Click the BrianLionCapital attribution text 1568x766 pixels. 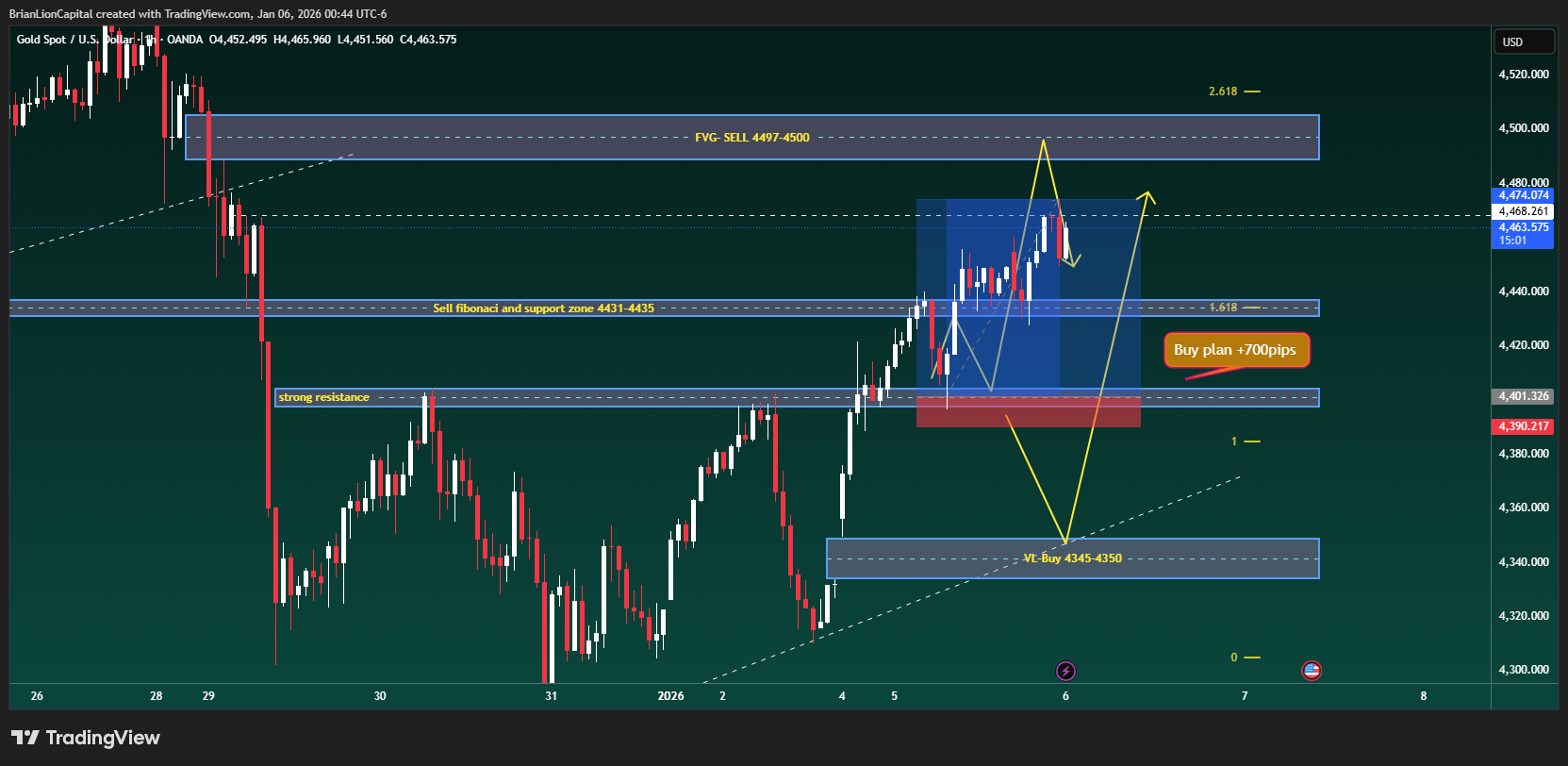coord(198,14)
